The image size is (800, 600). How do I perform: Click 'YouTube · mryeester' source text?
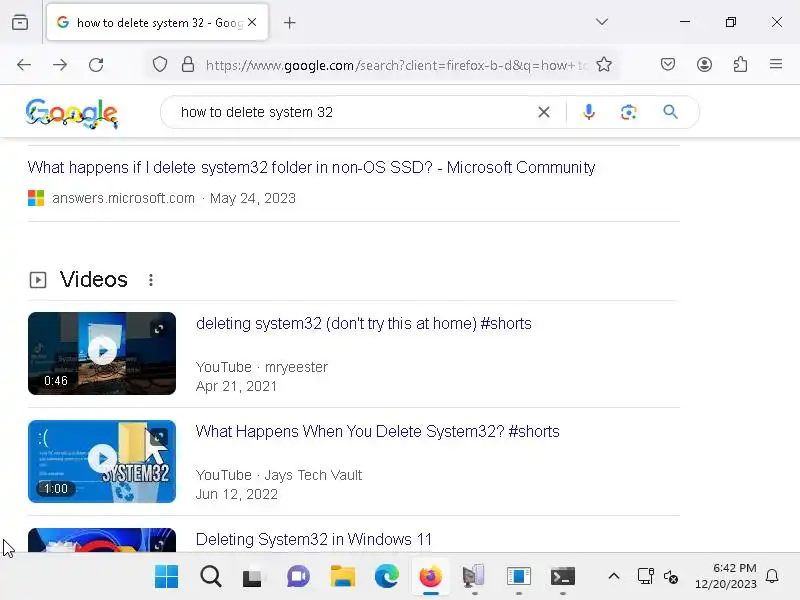[x=262, y=367]
